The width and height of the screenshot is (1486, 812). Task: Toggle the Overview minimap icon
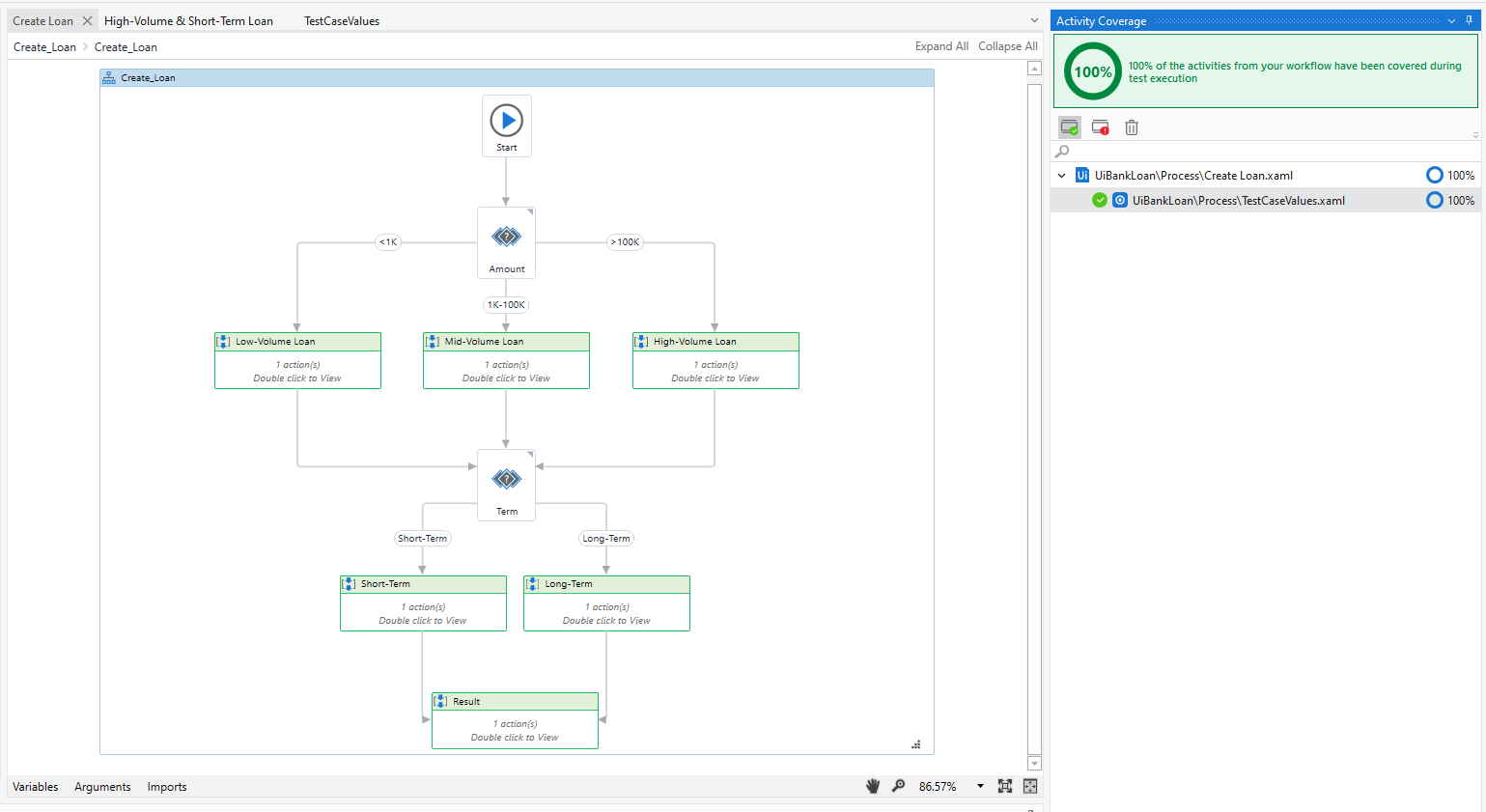(1030, 786)
